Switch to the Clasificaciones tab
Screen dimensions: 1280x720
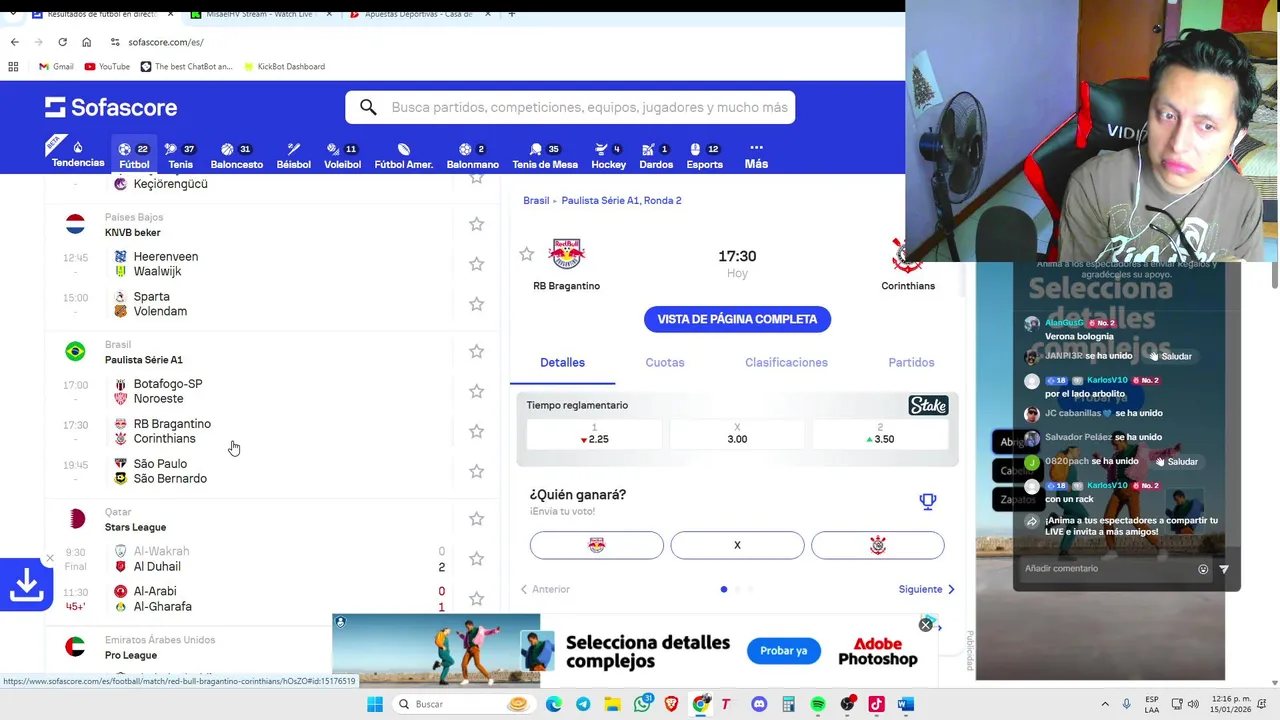(x=786, y=363)
